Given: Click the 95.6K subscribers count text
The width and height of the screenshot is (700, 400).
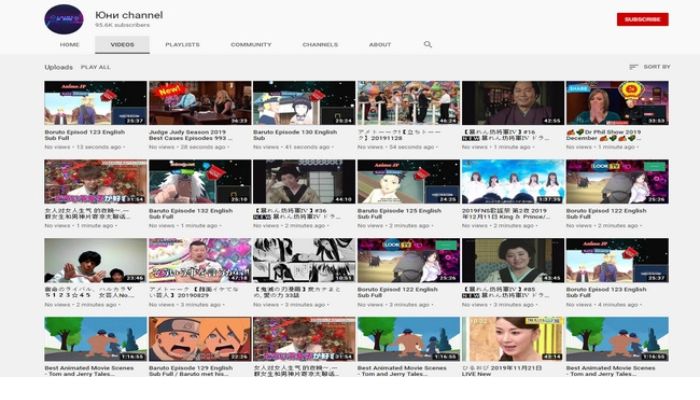Looking at the screenshot, I should 122,25.
